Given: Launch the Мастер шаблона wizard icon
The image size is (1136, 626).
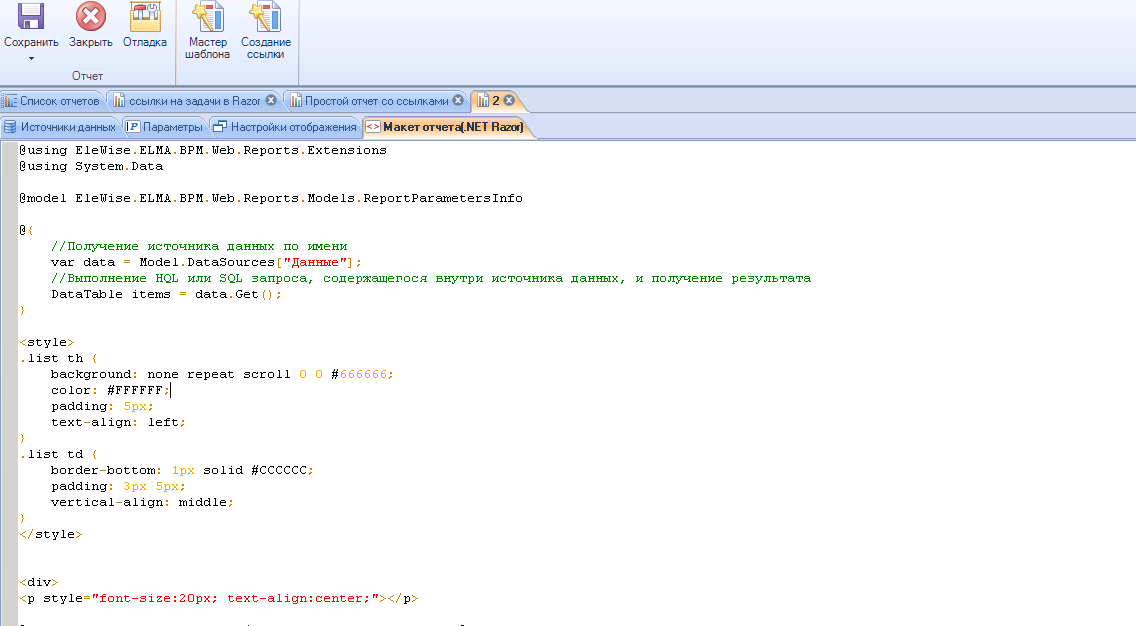Looking at the screenshot, I should 207,17.
